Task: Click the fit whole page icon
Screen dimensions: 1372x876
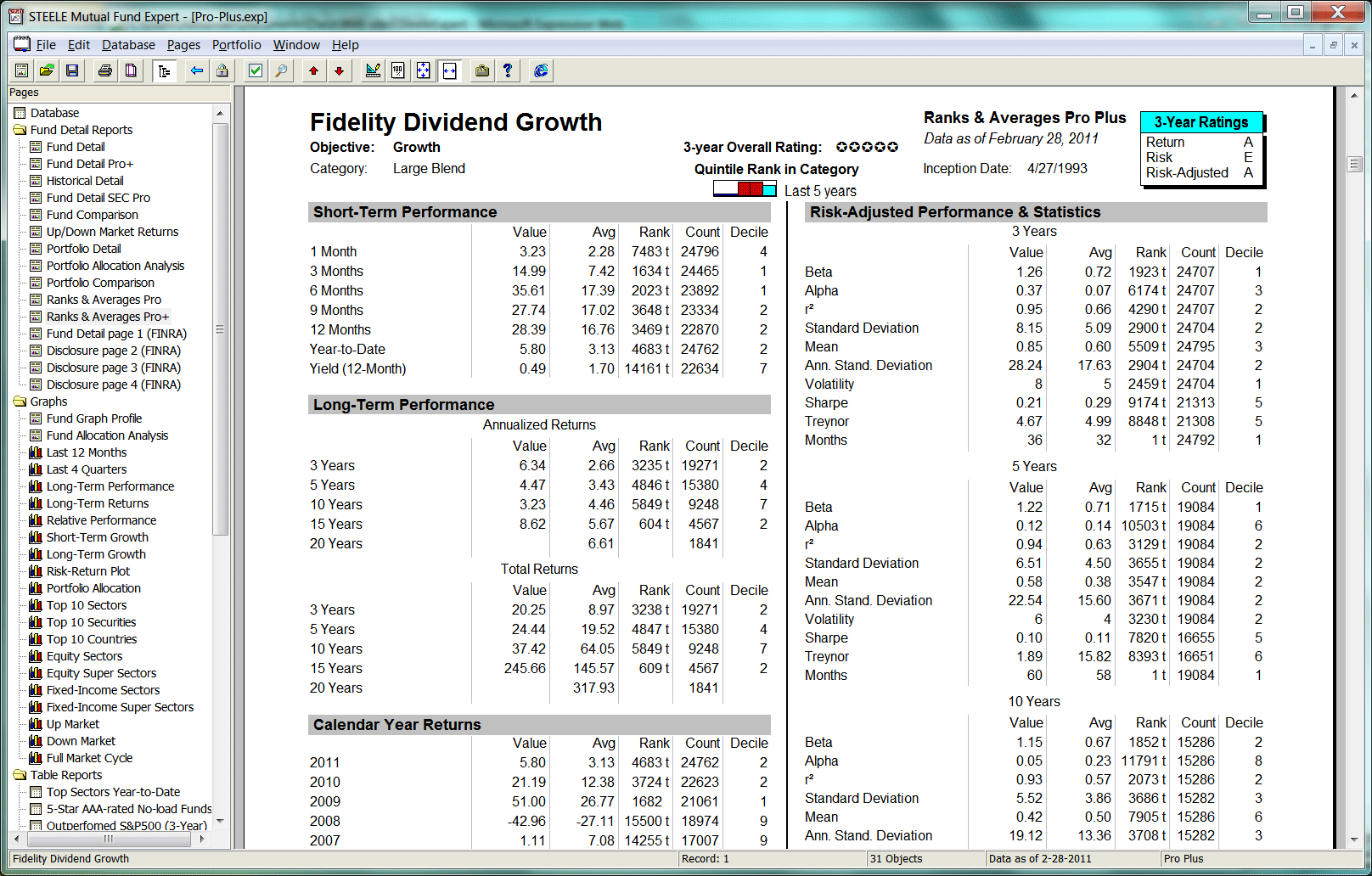Action: tap(424, 71)
